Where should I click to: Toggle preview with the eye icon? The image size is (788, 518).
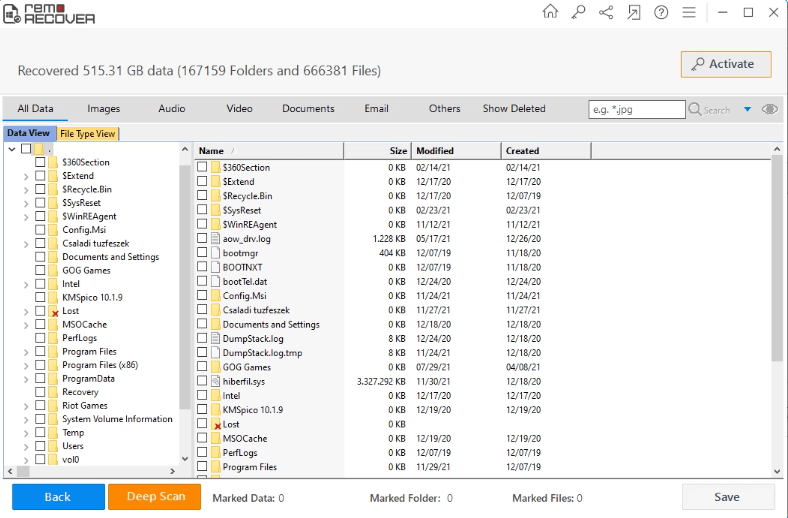pyautogui.click(x=770, y=109)
